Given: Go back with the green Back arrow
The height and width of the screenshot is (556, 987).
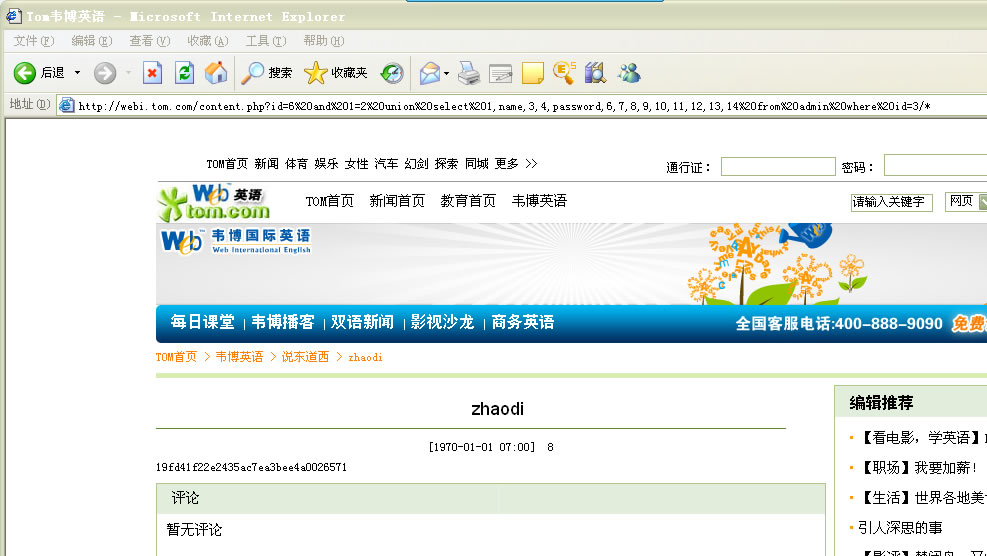Looking at the screenshot, I should pyautogui.click(x=25, y=73).
